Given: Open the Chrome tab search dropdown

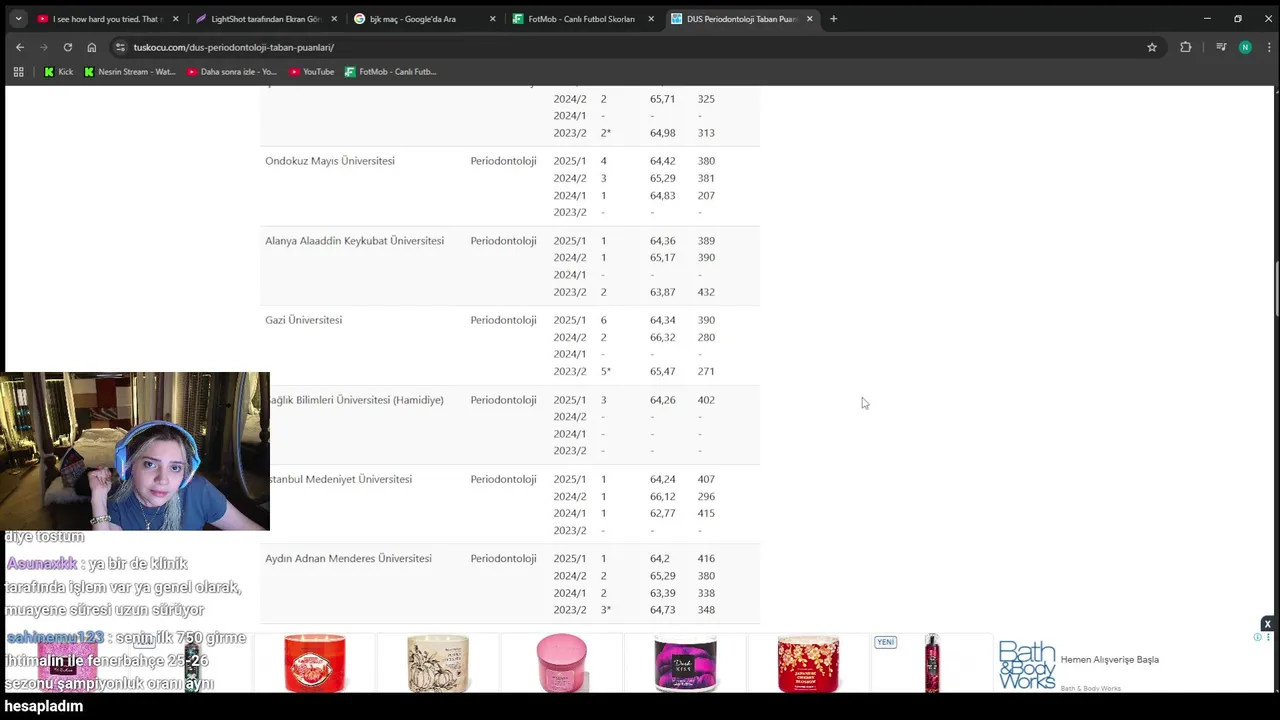Looking at the screenshot, I should [x=18, y=19].
